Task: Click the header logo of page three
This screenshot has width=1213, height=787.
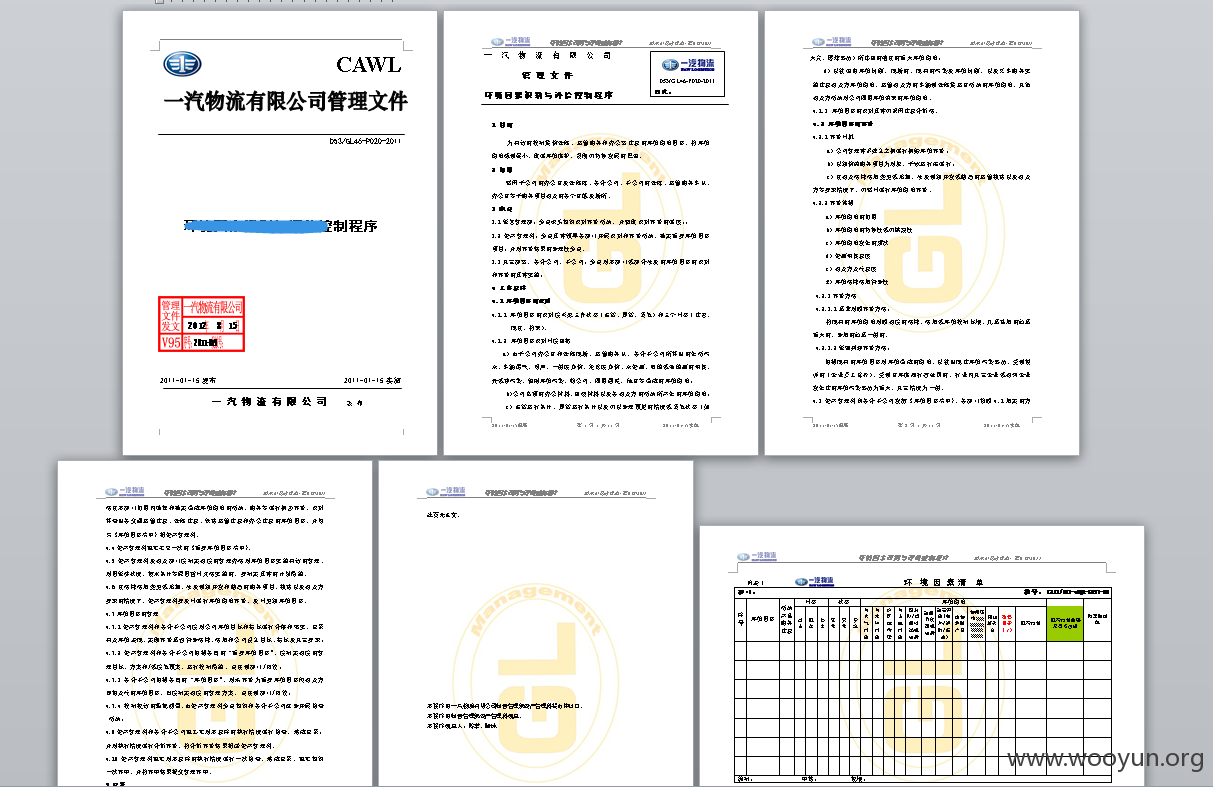Action: coord(832,43)
